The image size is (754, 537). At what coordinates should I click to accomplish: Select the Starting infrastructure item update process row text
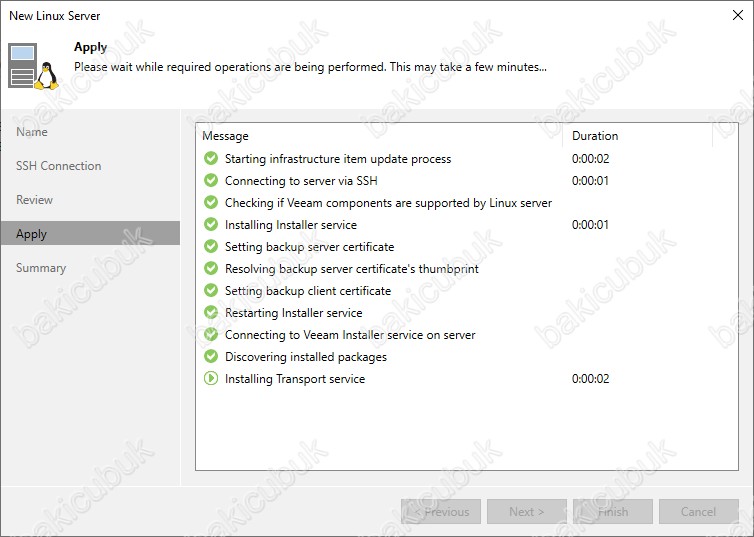click(x=338, y=159)
